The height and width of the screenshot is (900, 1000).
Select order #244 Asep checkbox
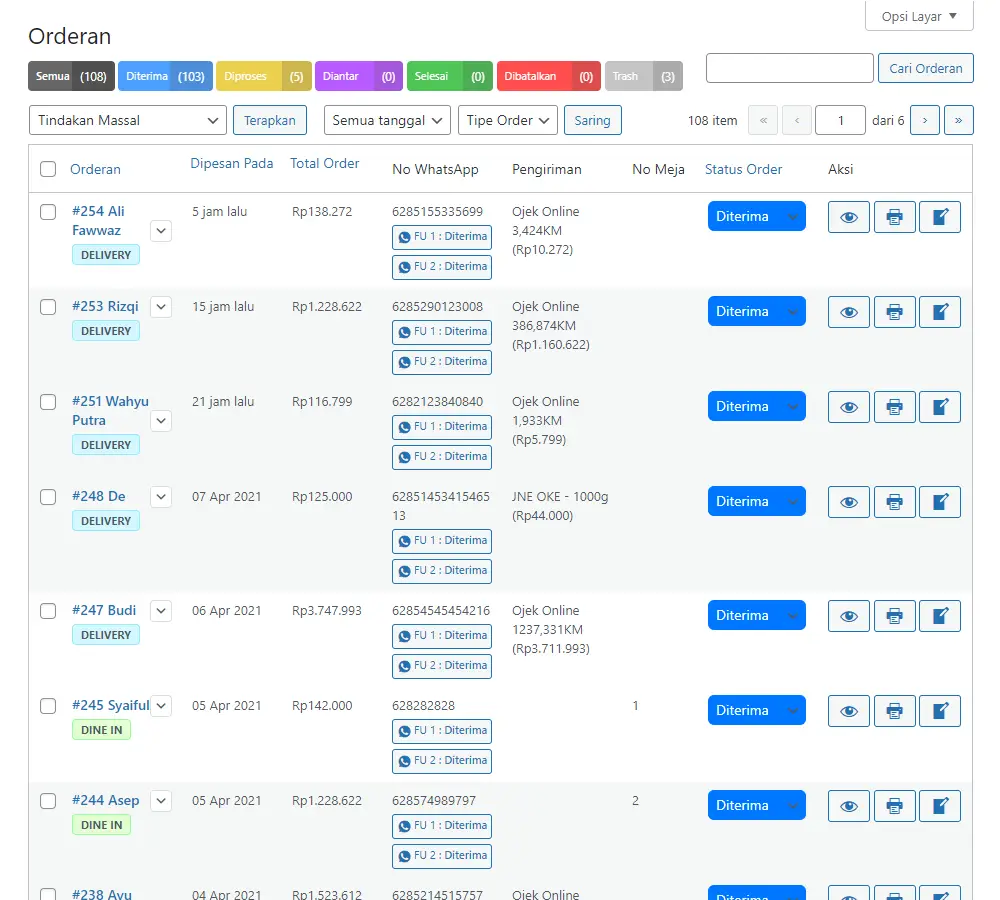click(48, 801)
